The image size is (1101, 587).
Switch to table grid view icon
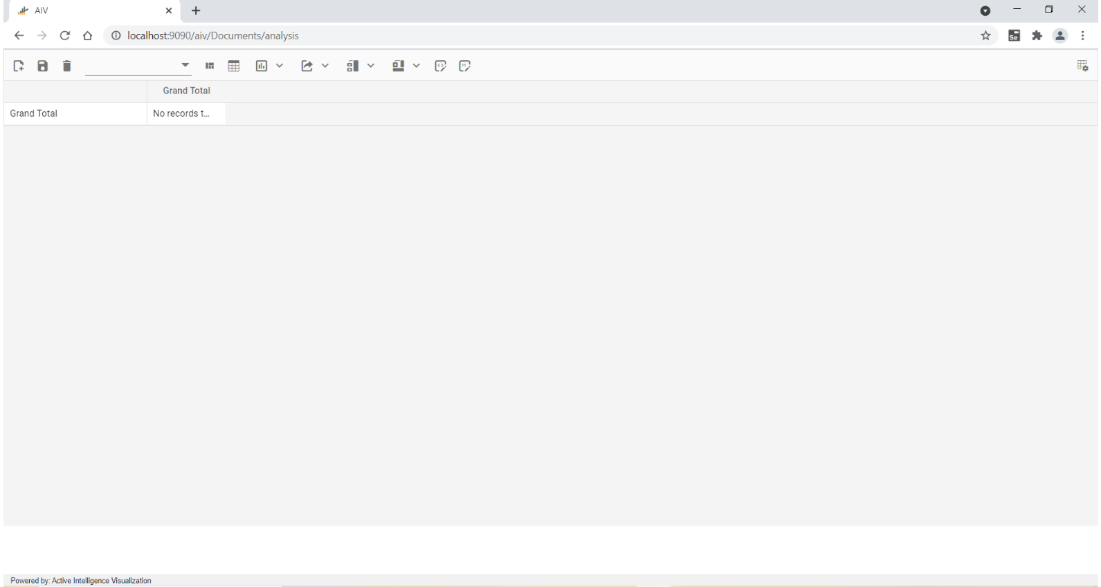pos(234,66)
